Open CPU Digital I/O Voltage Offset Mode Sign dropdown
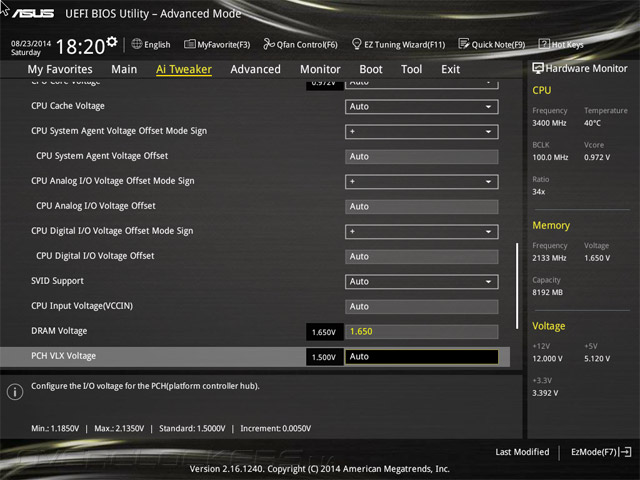Screen dimensions: 640x480 tap(422, 231)
